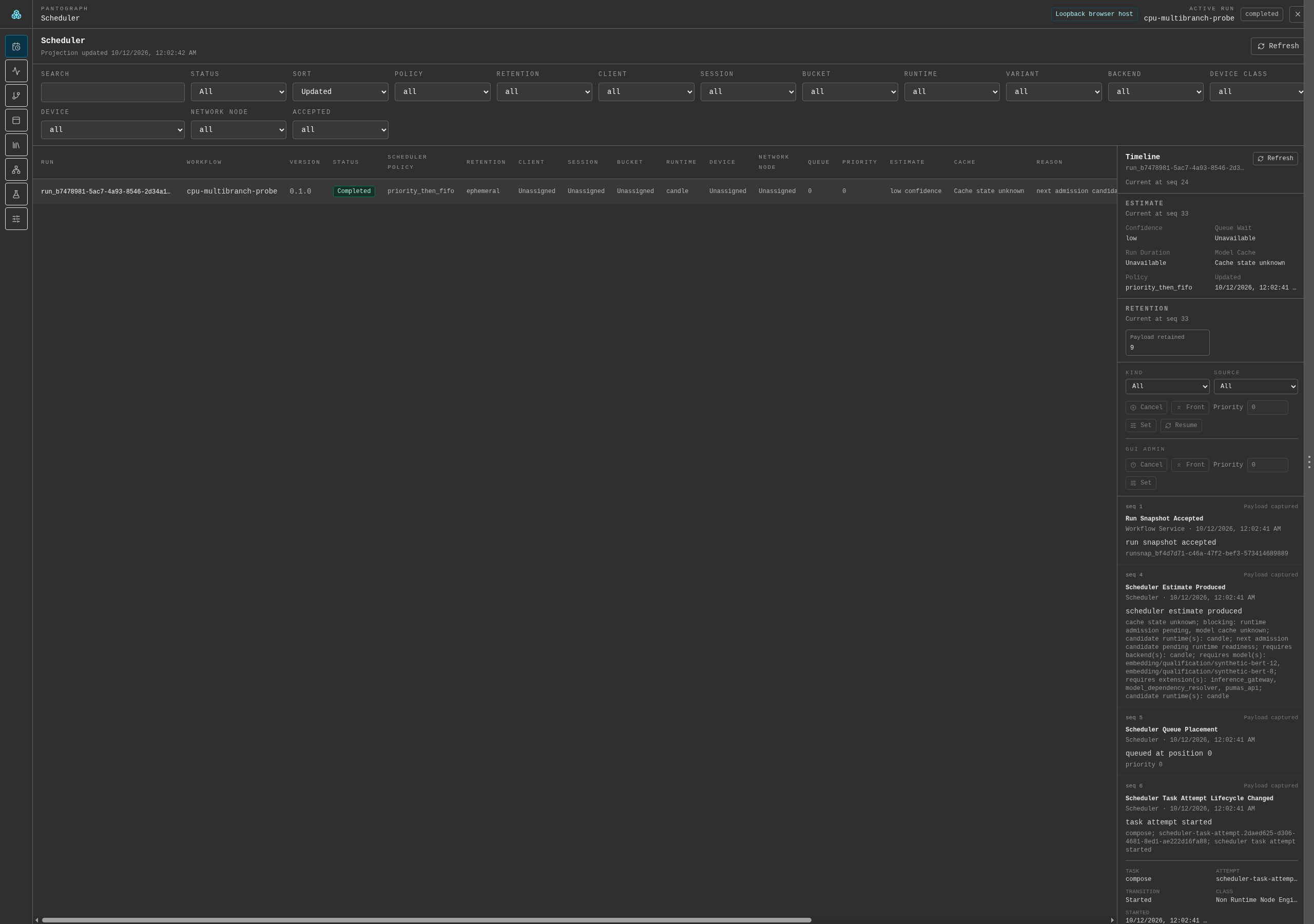
Task: Click the Loopback browser host badge
Action: [1094, 14]
